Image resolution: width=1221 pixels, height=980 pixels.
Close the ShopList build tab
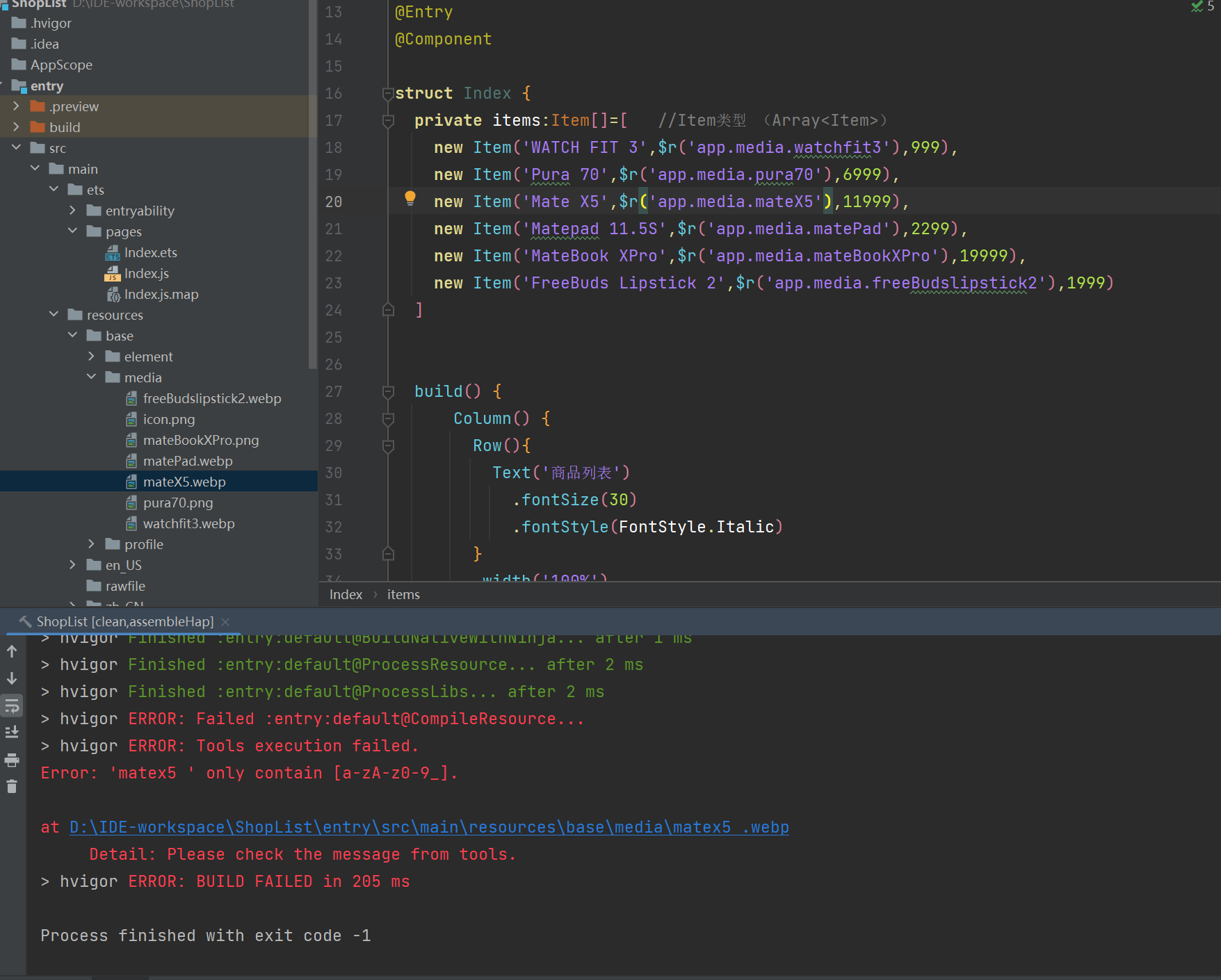click(225, 621)
